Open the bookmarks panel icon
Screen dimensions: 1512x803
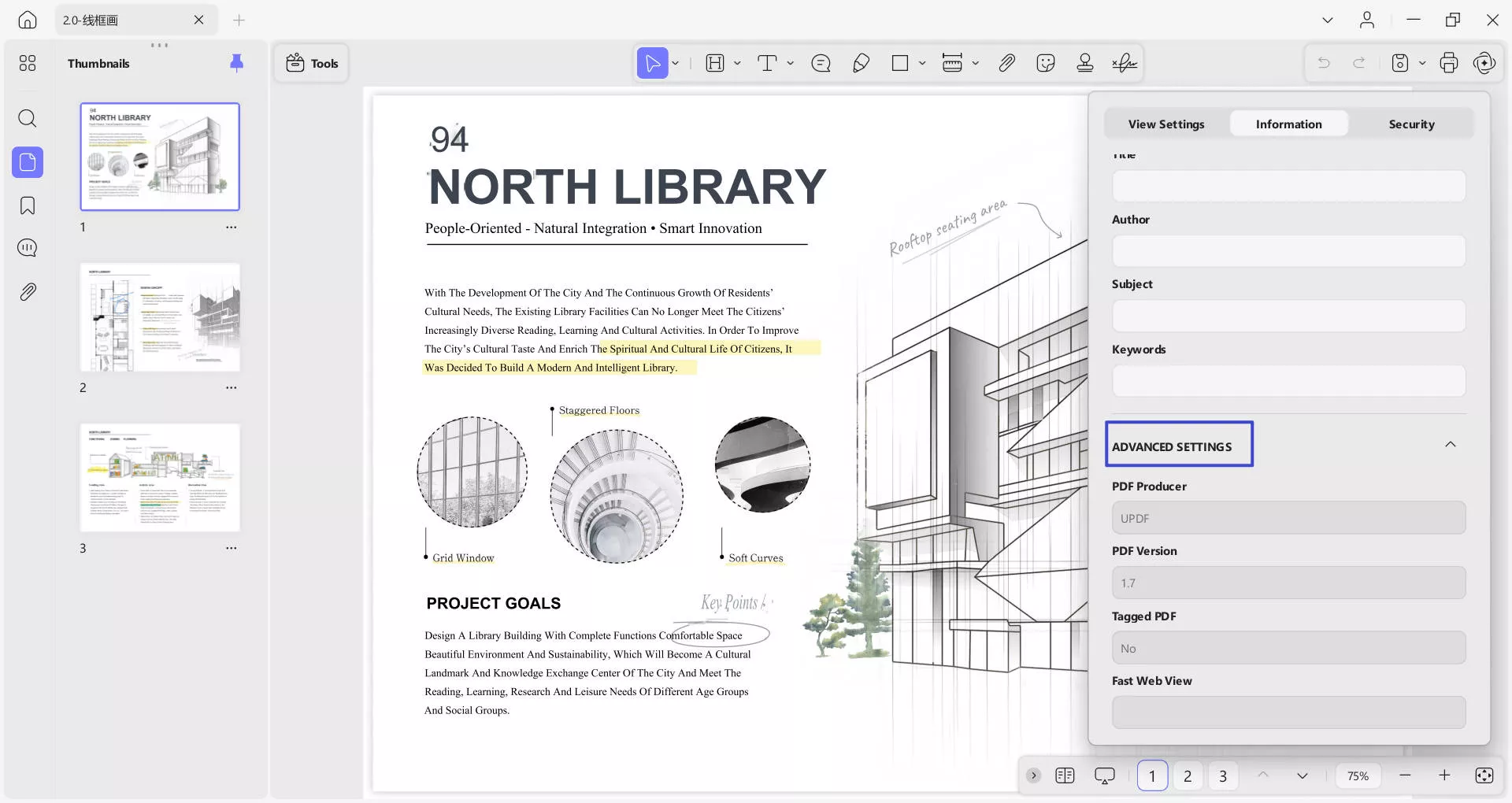[x=28, y=205]
